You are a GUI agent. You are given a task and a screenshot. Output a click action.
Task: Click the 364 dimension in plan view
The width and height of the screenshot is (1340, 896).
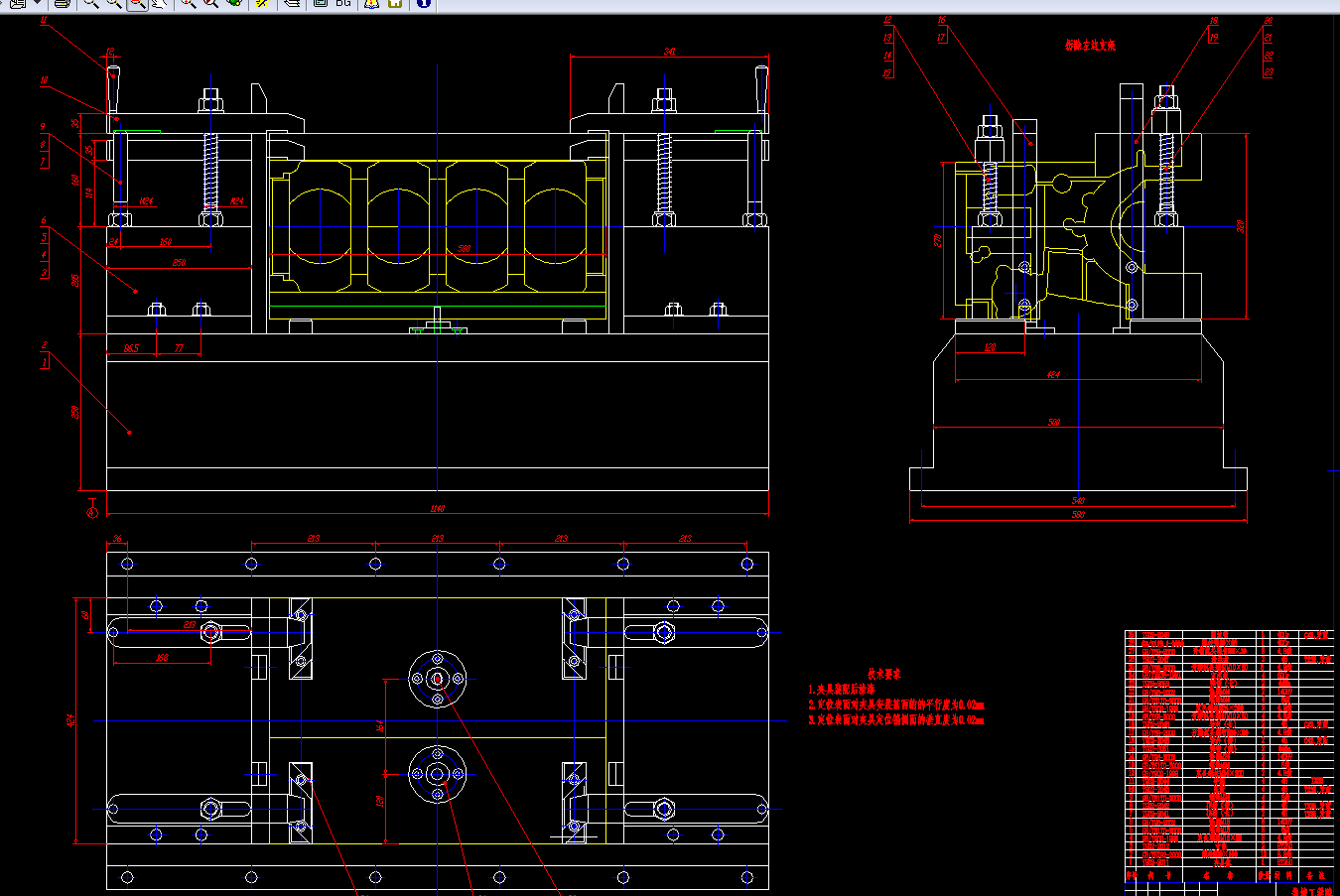click(x=380, y=727)
